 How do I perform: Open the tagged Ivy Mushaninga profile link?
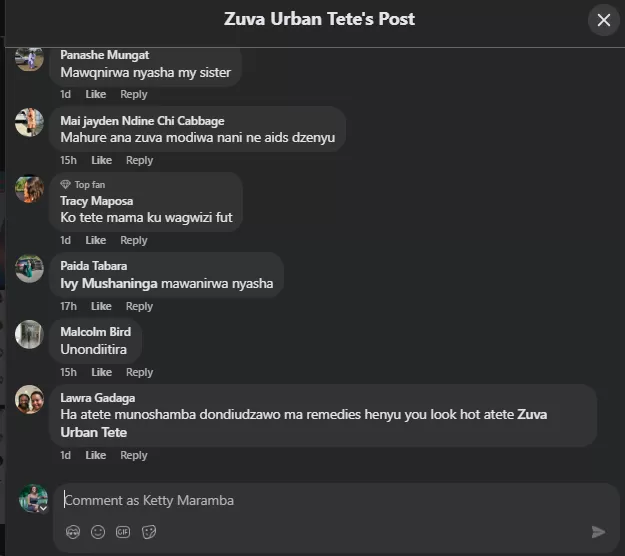click(109, 283)
